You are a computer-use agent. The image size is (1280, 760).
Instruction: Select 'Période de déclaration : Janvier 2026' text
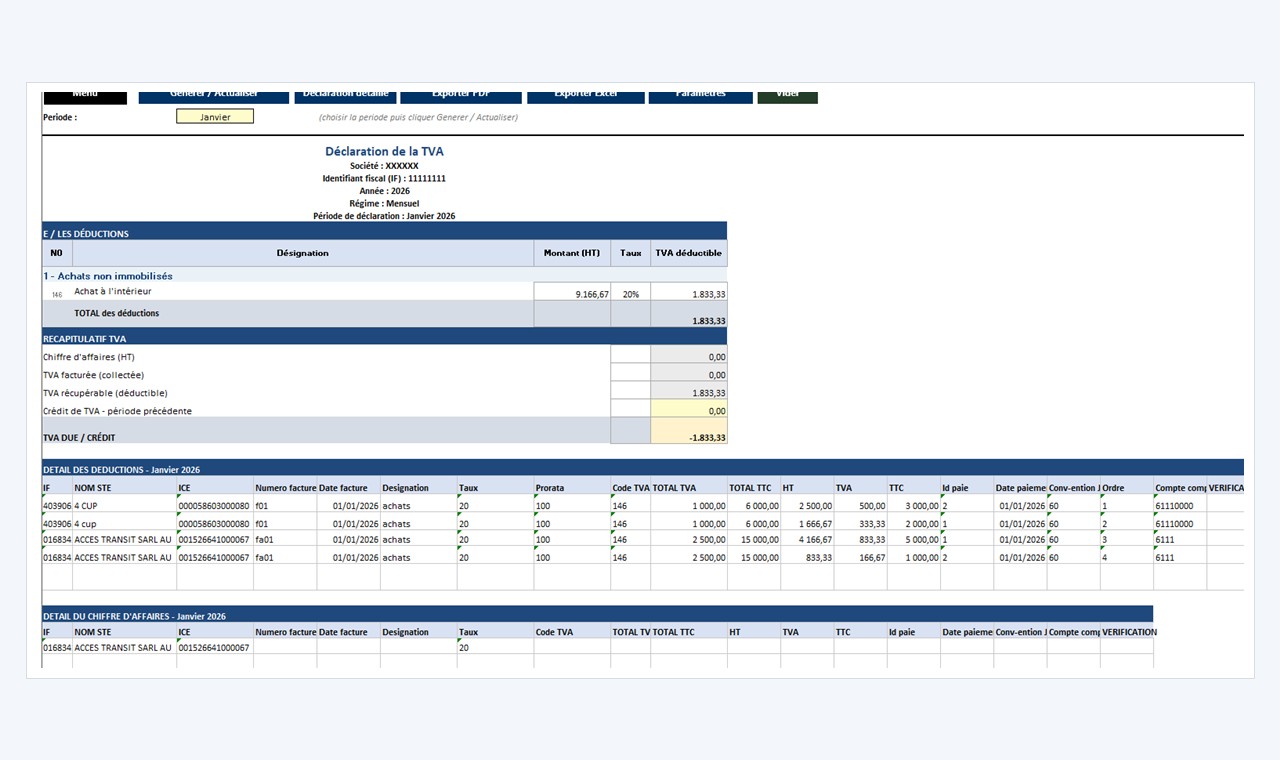(384, 216)
